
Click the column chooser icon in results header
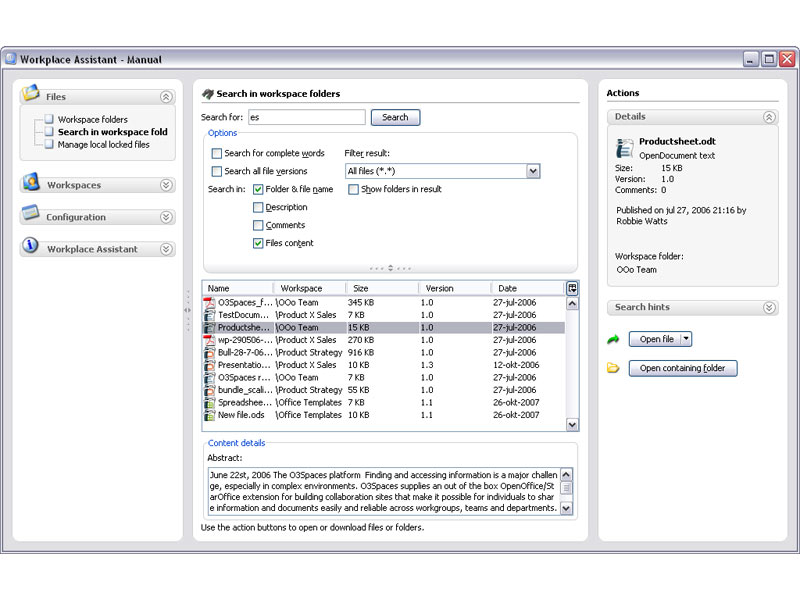pyautogui.click(x=572, y=288)
